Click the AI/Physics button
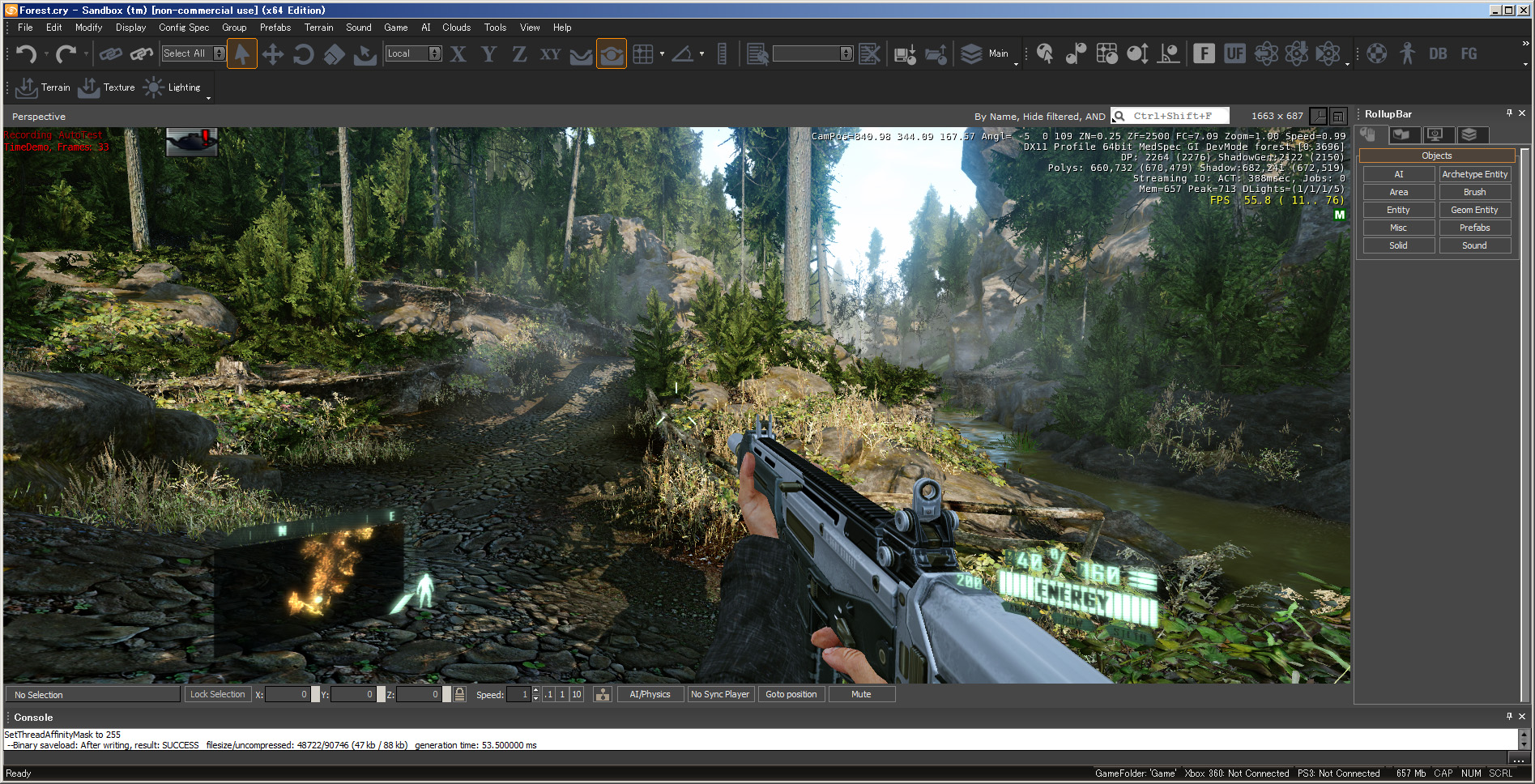 tap(650, 694)
